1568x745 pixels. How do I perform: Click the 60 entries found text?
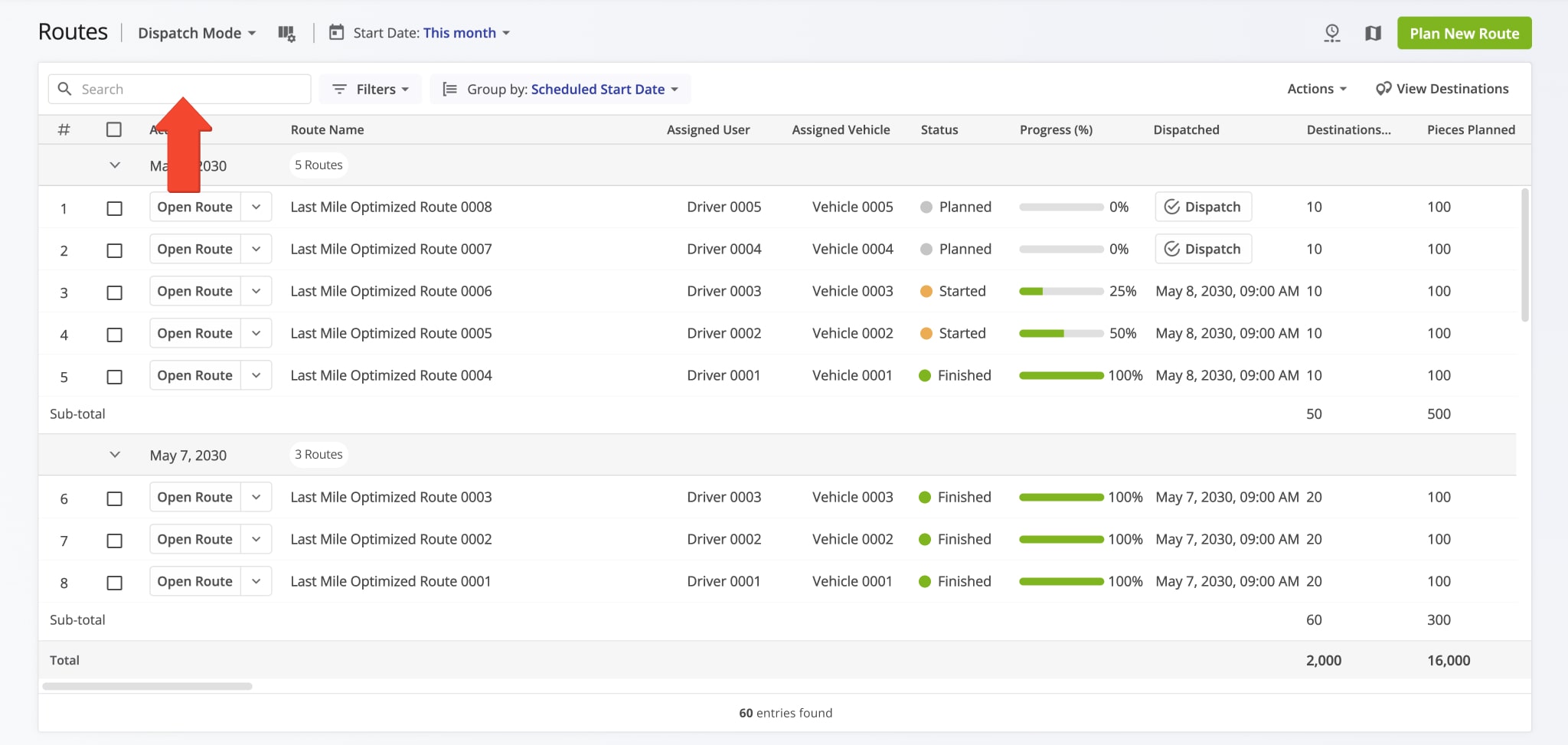786,713
